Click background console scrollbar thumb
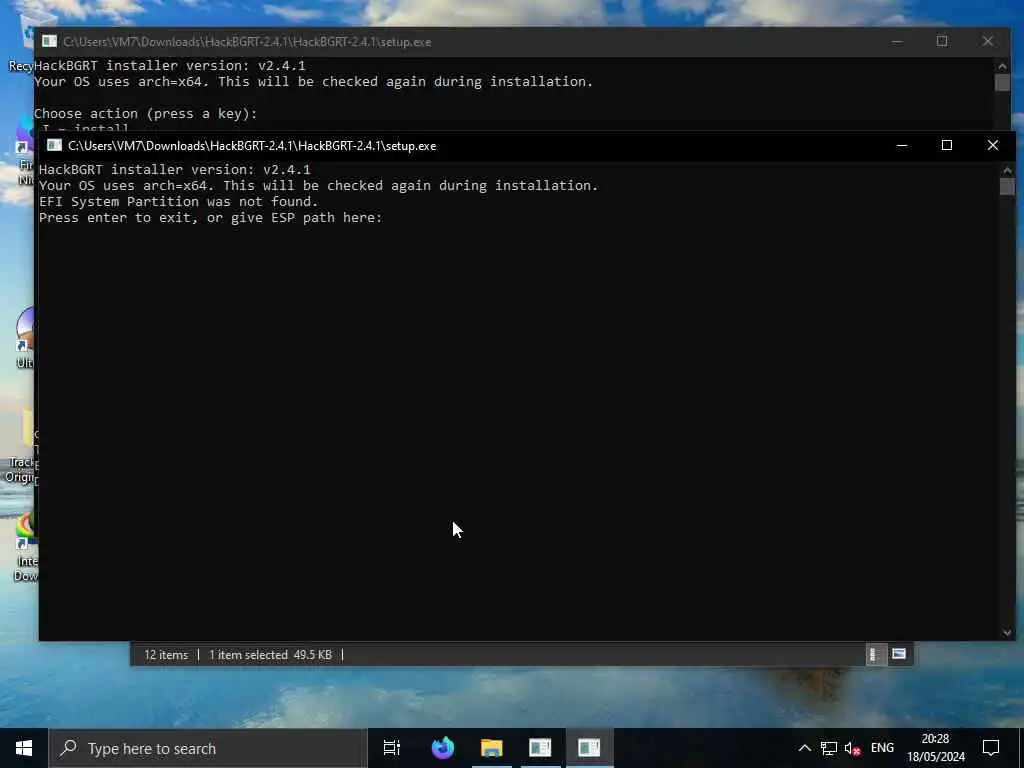Image resolution: width=1024 pixels, height=768 pixels. coord(1002,82)
